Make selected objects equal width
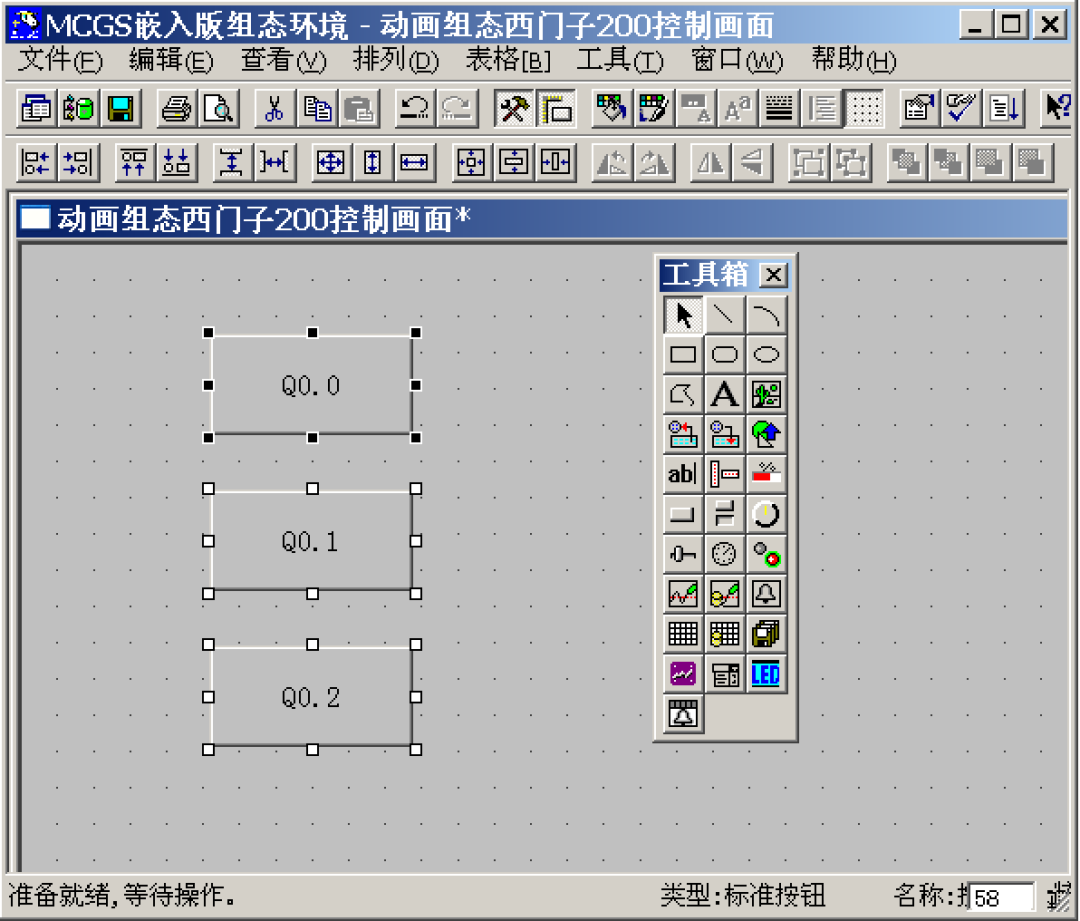 [x=414, y=163]
